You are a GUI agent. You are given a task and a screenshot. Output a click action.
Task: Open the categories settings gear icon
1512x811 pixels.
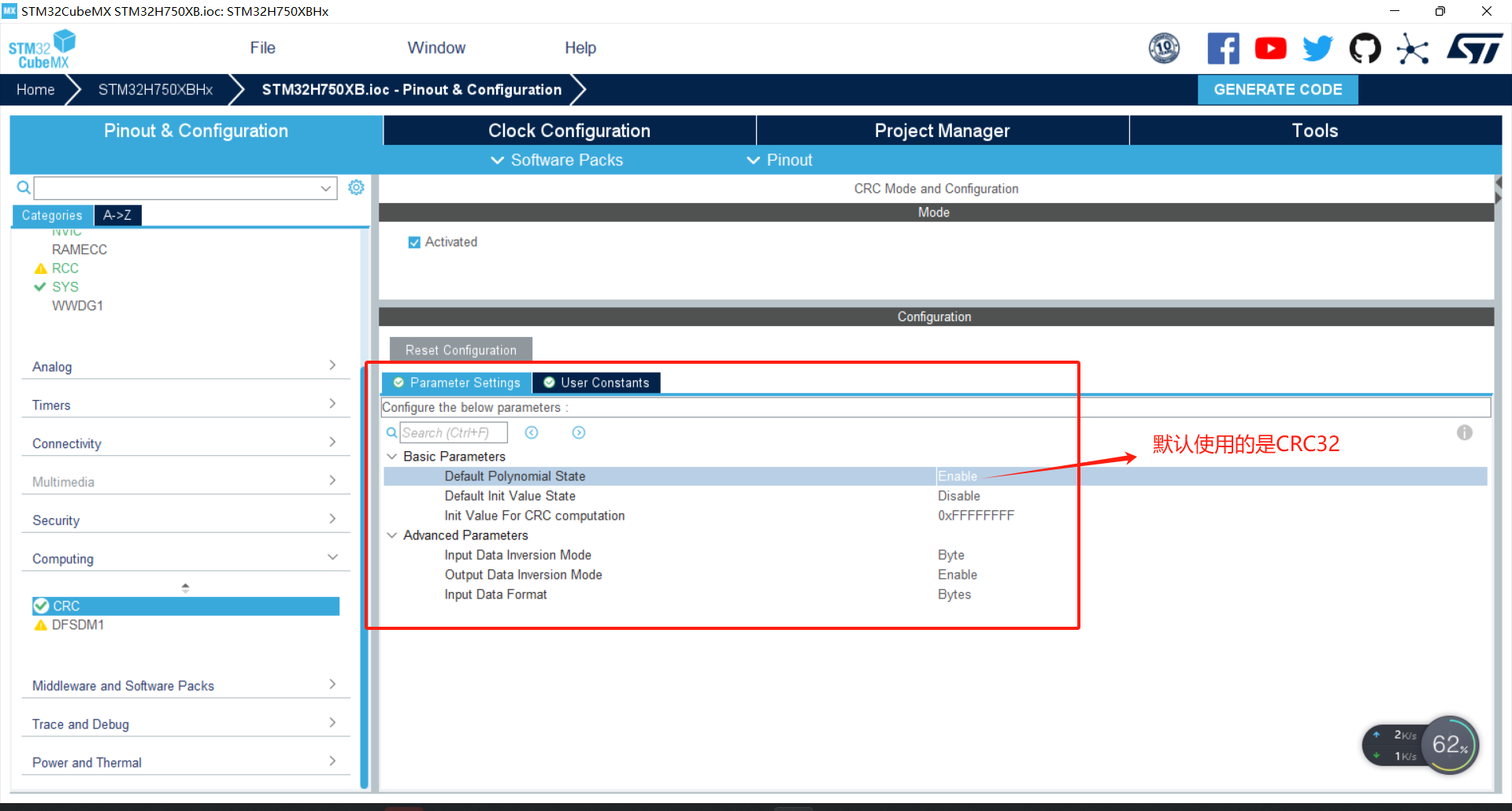click(356, 187)
